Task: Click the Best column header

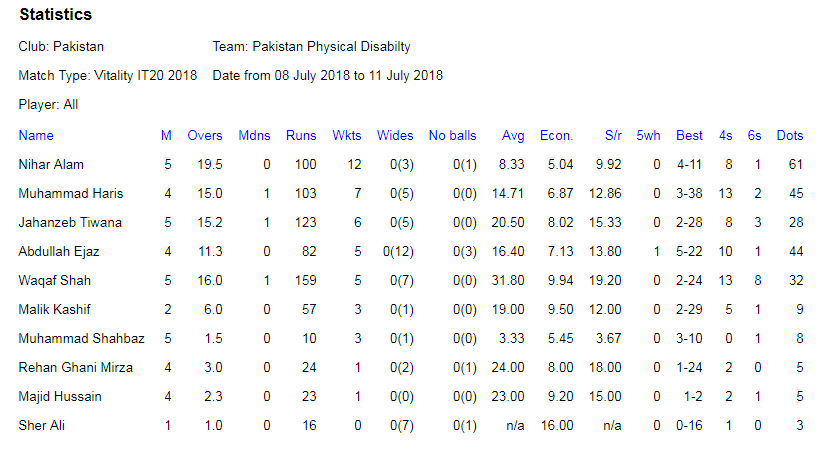Action: tap(689, 135)
